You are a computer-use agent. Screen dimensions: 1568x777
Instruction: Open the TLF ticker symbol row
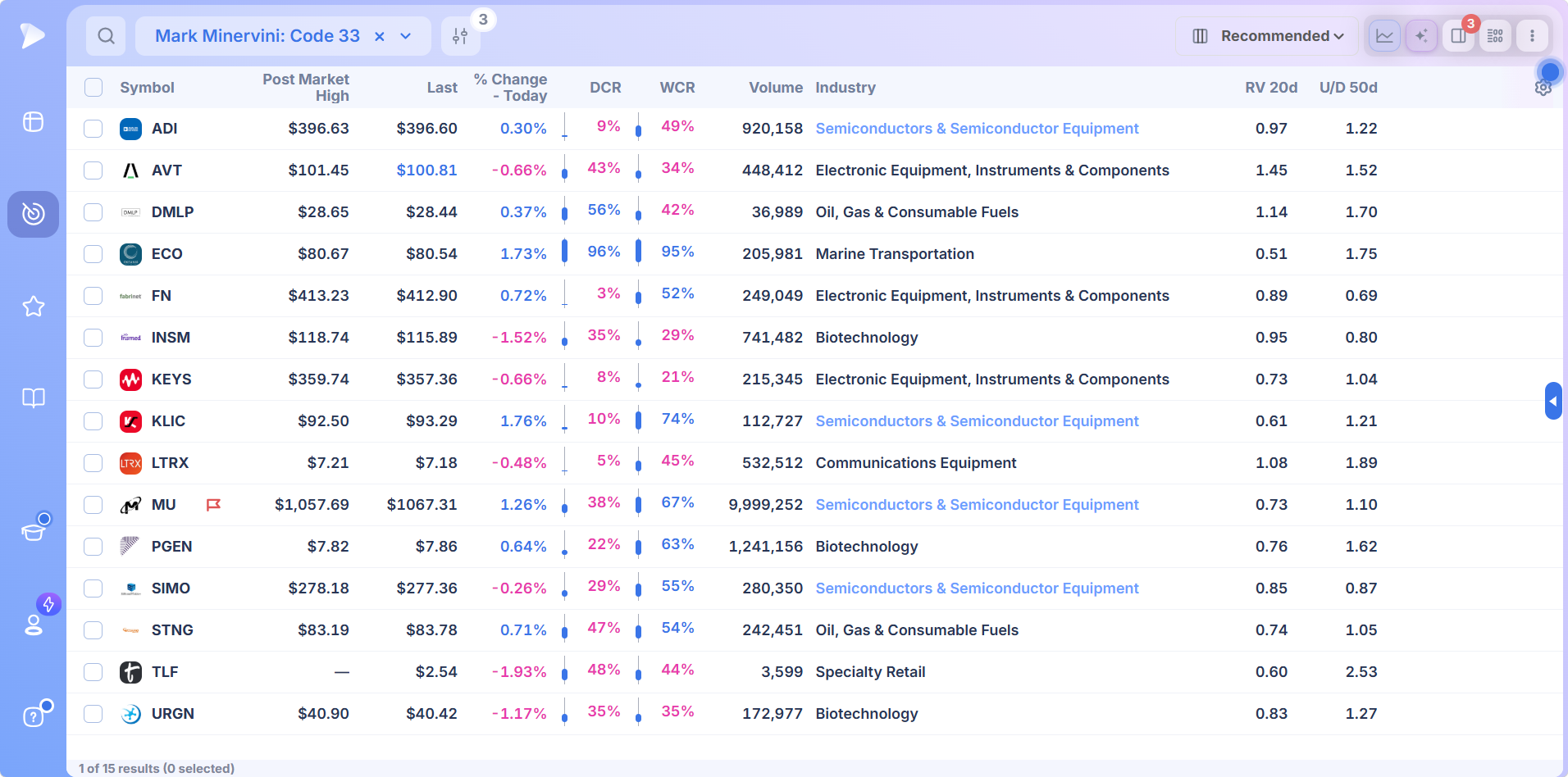[165, 672]
